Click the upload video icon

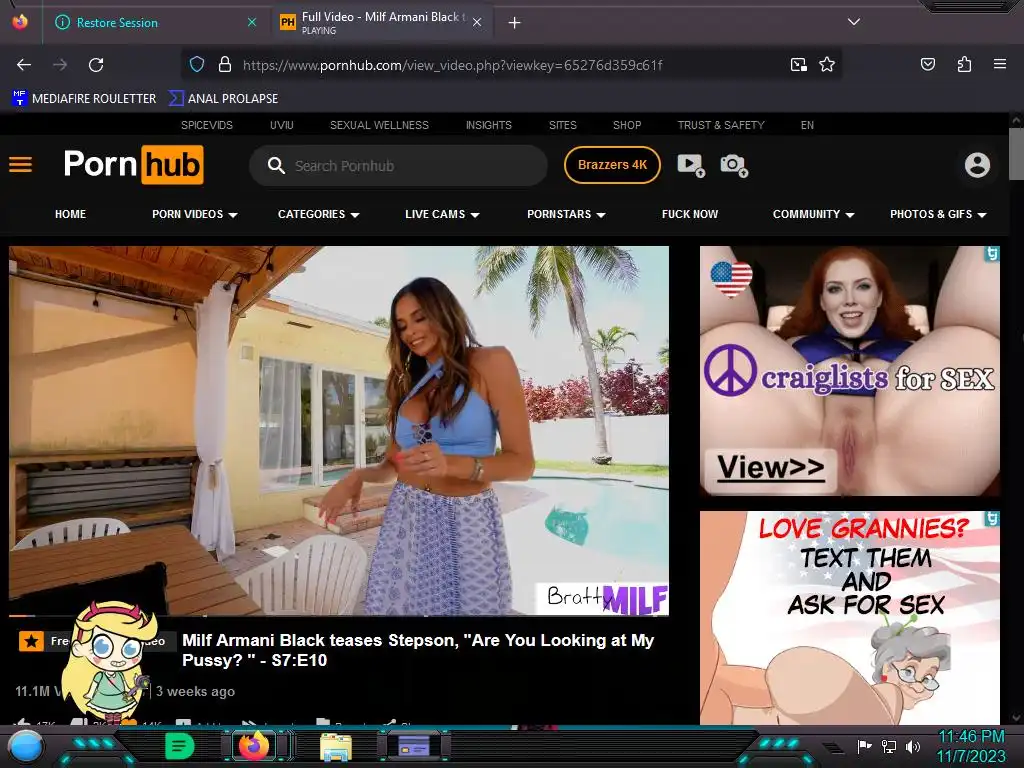click(691, 165)
